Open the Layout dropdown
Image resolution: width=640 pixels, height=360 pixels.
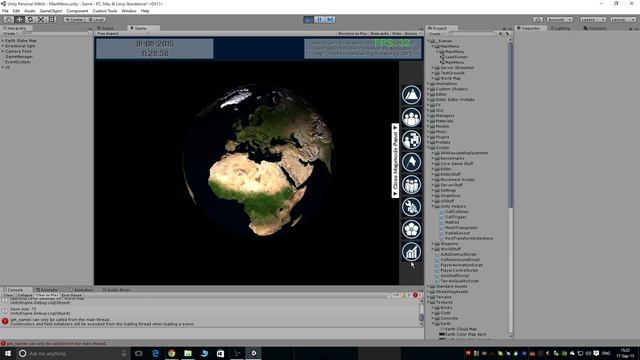pos(622,20)
